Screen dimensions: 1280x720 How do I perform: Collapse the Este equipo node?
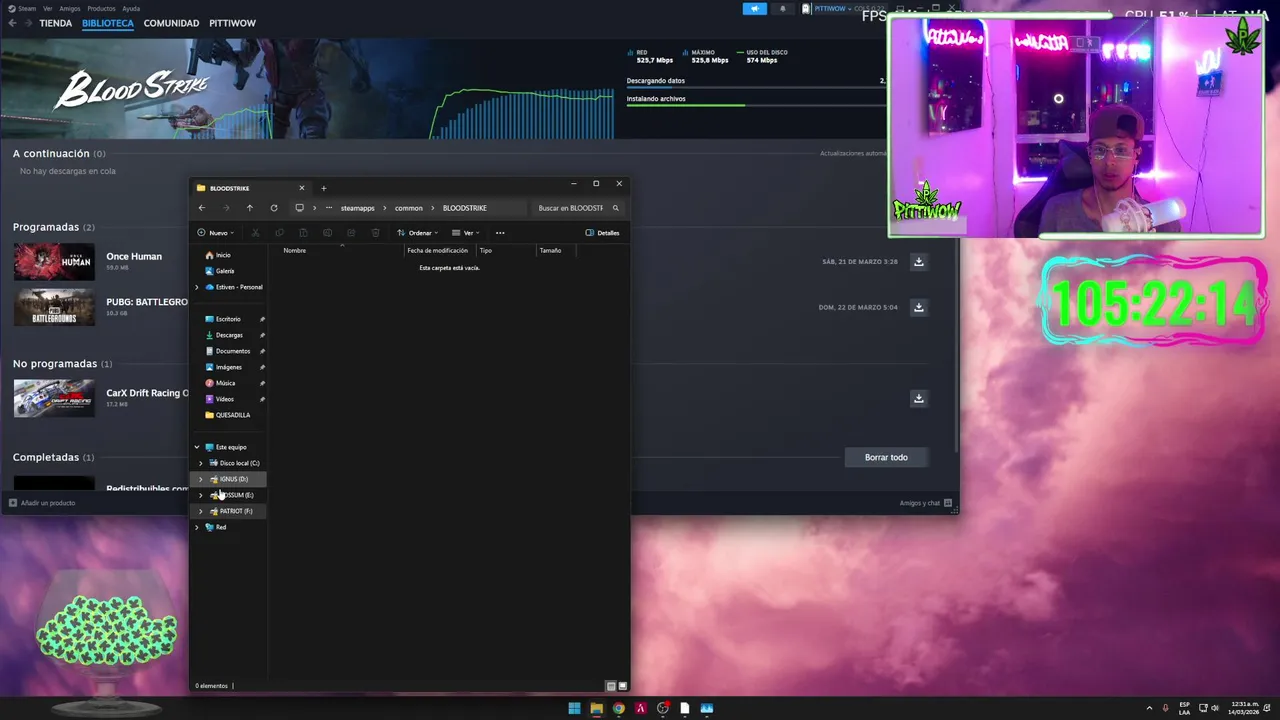(197, 447)
